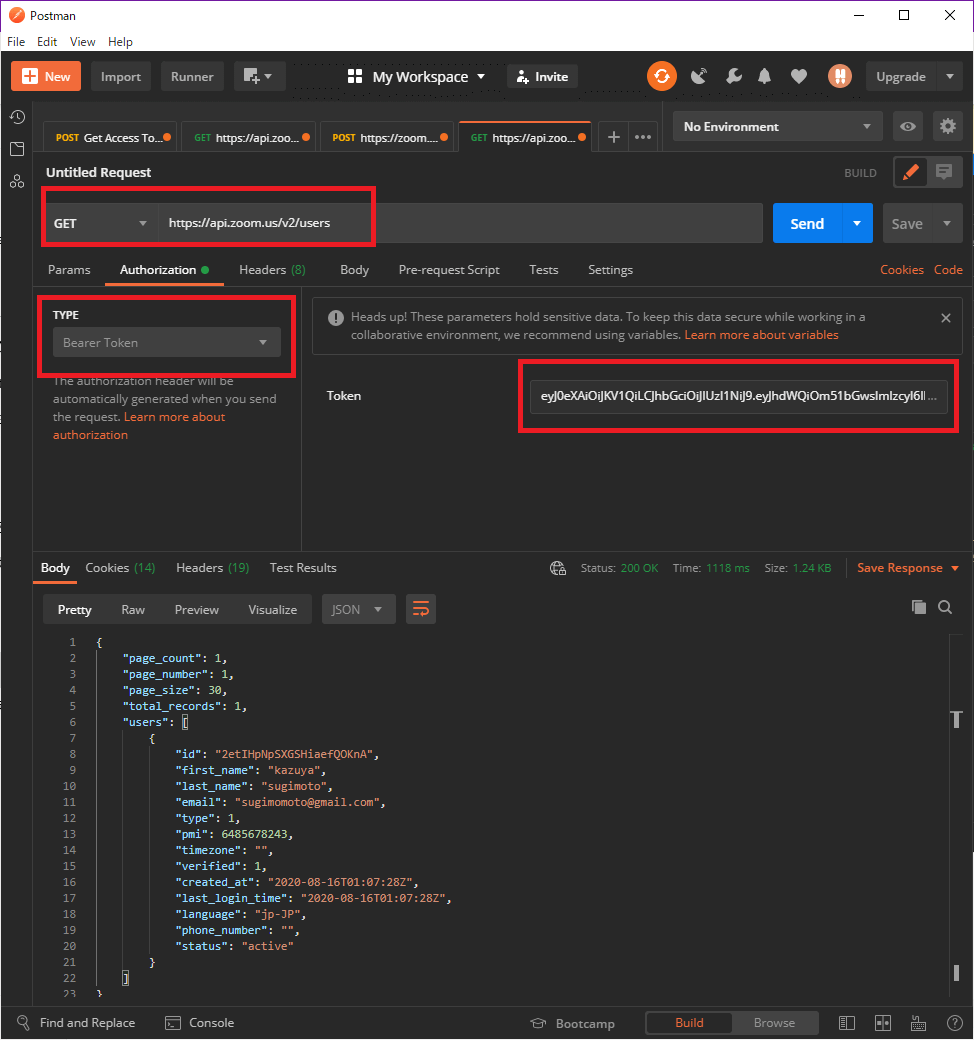Click the New button
974x1040 pixels.
[x=46, y=76]
